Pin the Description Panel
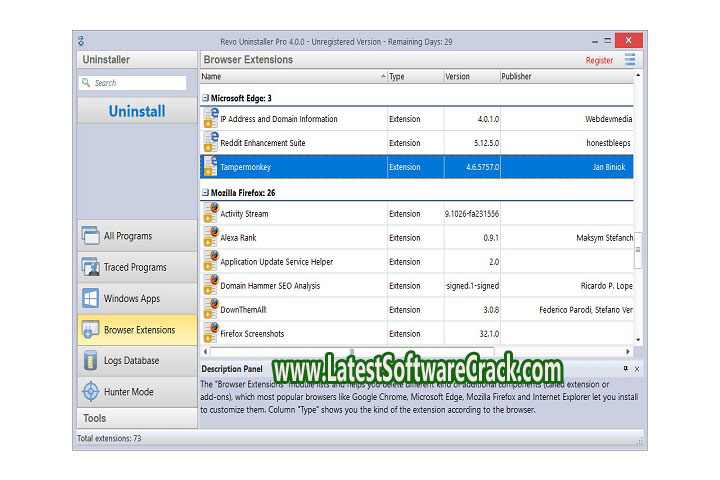 (625, 368)
